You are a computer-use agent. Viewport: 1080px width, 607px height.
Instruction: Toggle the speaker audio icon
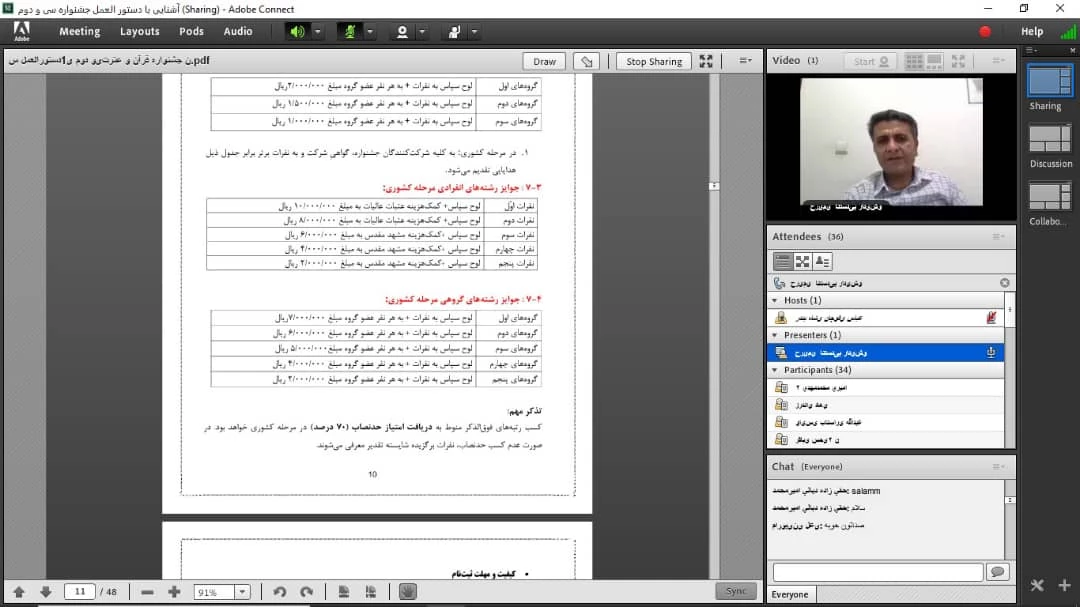click(297, 31)
